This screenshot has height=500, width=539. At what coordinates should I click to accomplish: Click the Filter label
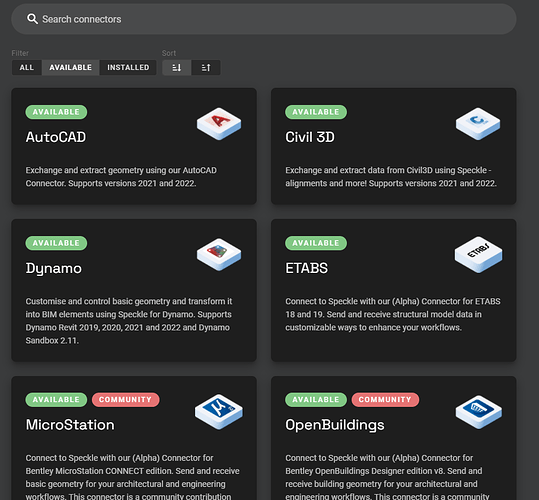[x=20, y=53]
